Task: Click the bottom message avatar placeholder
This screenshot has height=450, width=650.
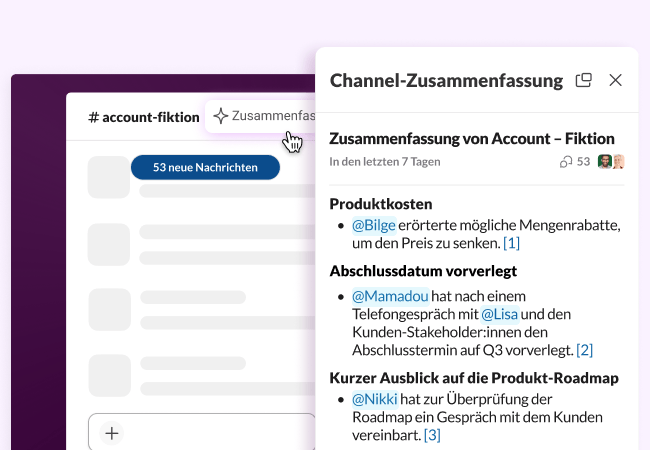Action: click(x=109, y=375)
